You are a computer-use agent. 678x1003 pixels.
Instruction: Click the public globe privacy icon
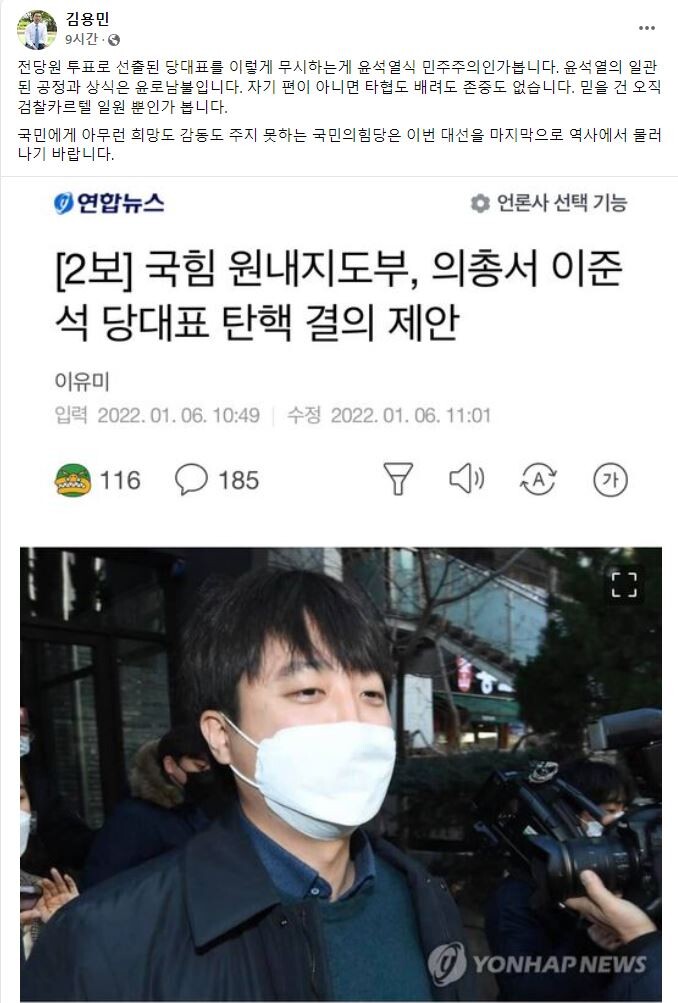tap(114, 40)
